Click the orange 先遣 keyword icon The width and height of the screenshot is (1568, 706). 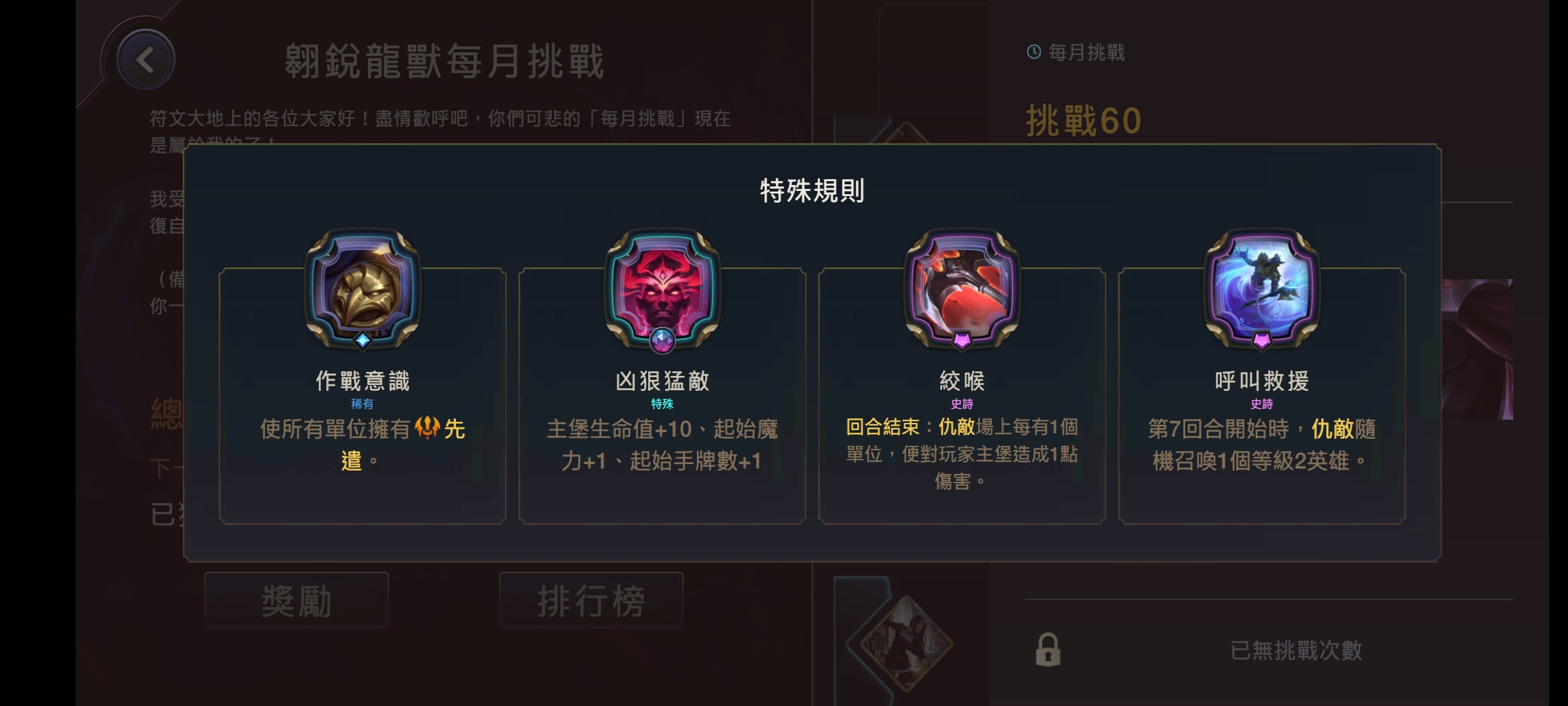[x=427, y=428]
